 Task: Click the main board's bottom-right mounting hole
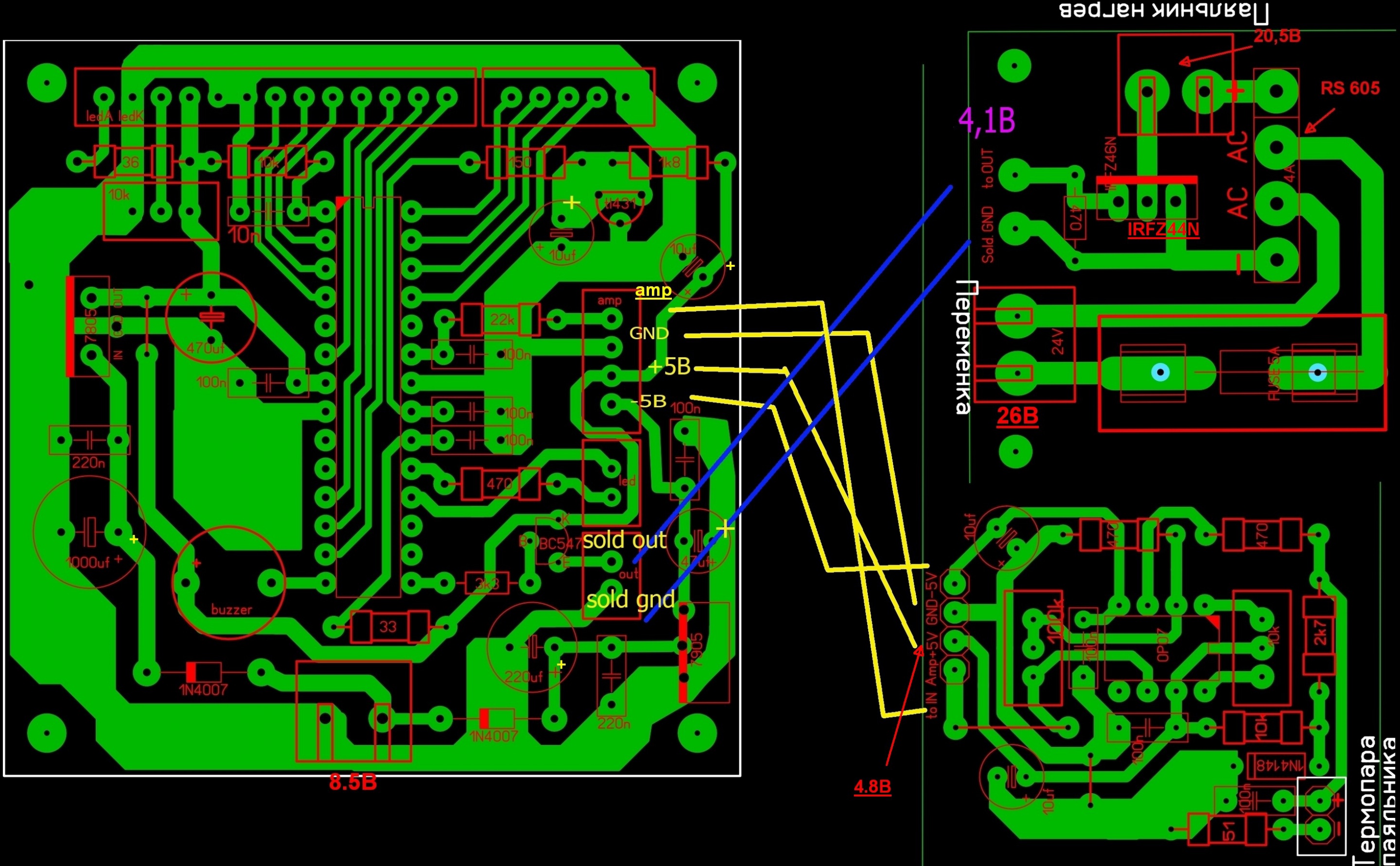click(x=697, y=733)
